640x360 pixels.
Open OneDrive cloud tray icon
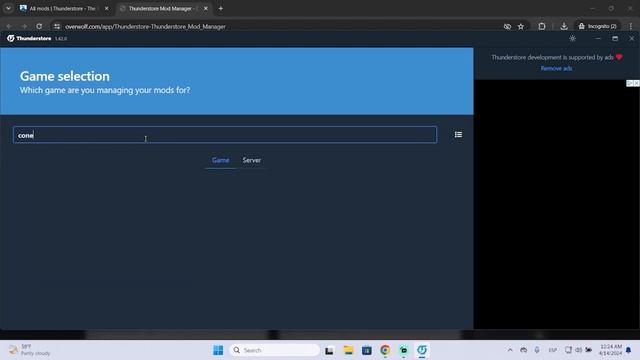coord(524,350)
